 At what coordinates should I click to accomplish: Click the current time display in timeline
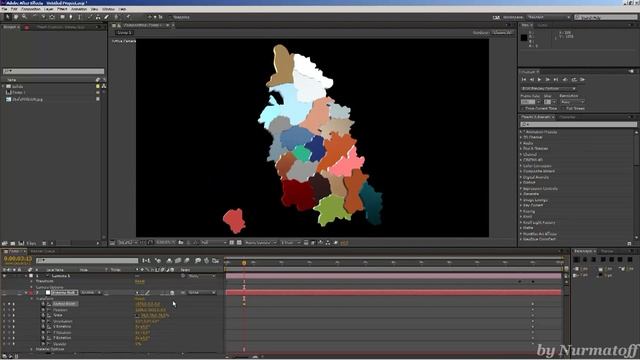point(18,259)
